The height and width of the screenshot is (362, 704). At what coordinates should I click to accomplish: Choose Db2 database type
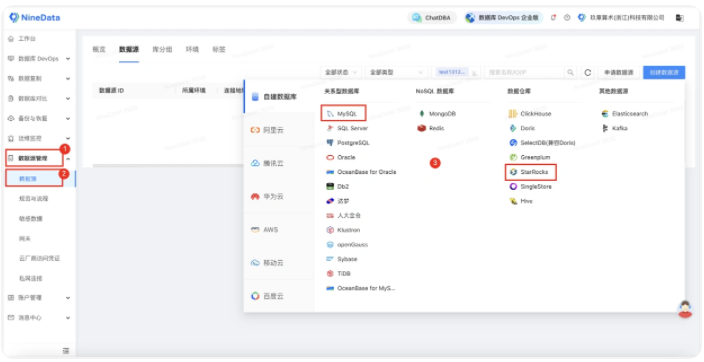point(338,186)
